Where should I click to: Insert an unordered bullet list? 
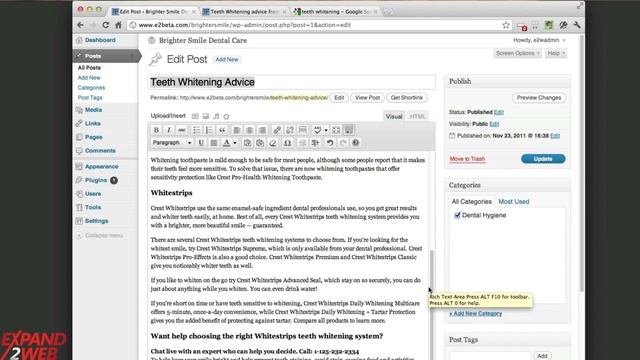click(196, 130)
